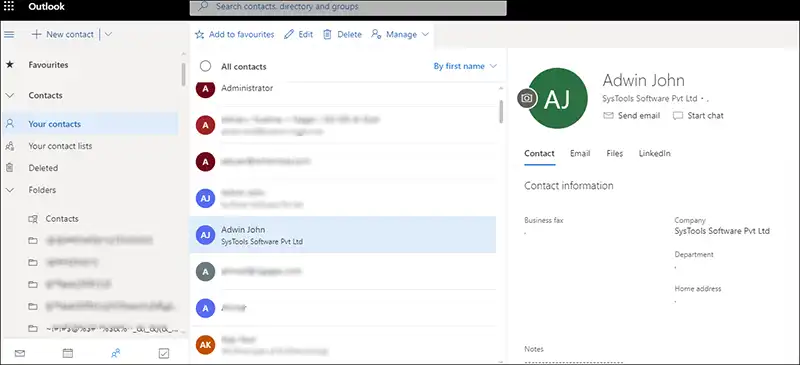Send email to Adwin John
Viewport: 800px width, 365px height.
click(632, 116)
